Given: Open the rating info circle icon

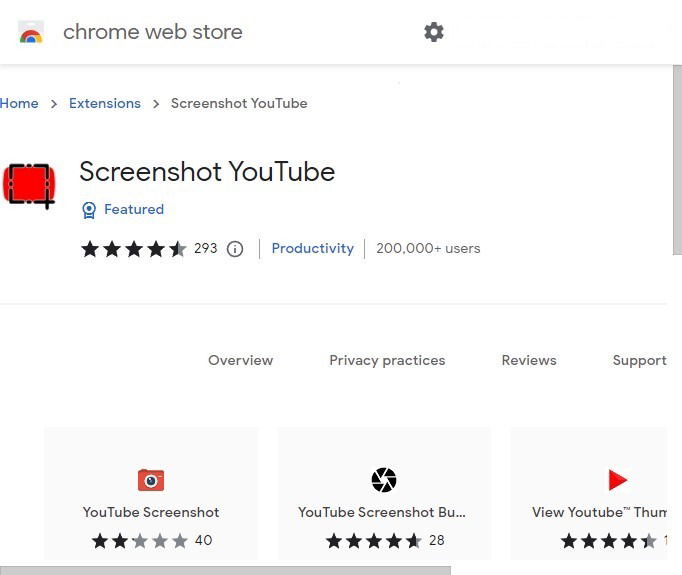Looking at the screenshot, I should pos(235,249).
